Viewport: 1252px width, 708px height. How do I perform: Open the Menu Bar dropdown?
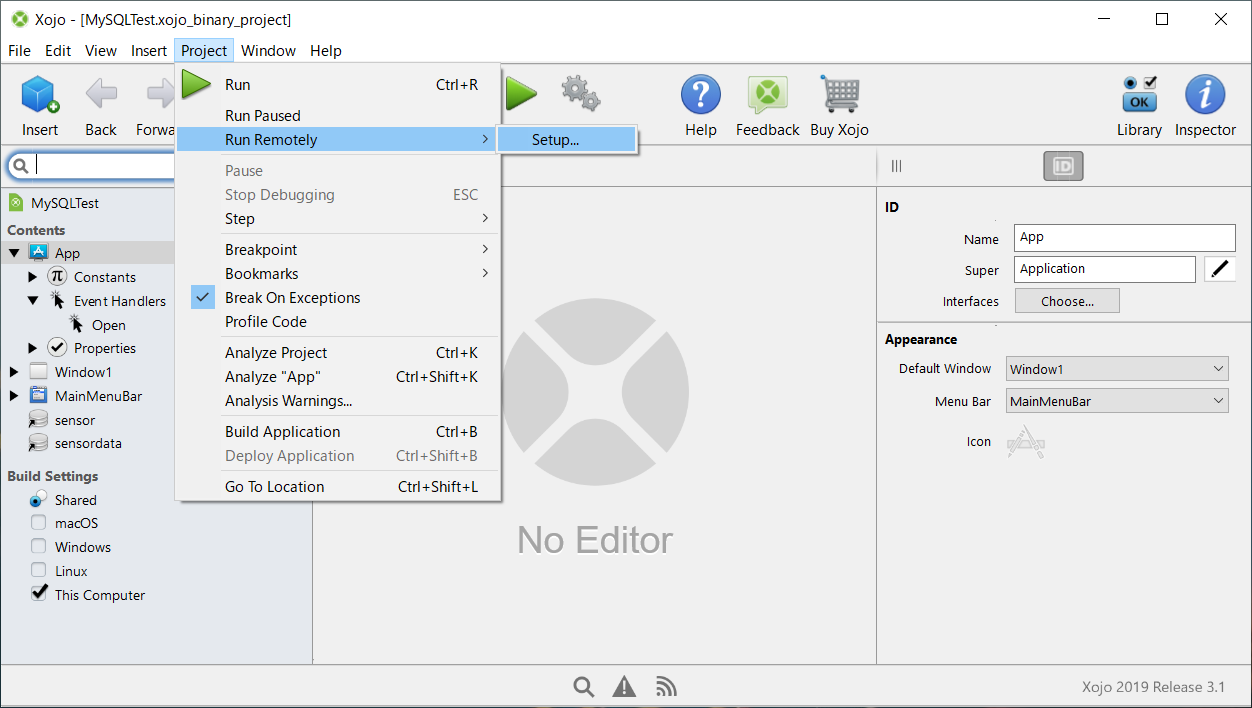1117,401
